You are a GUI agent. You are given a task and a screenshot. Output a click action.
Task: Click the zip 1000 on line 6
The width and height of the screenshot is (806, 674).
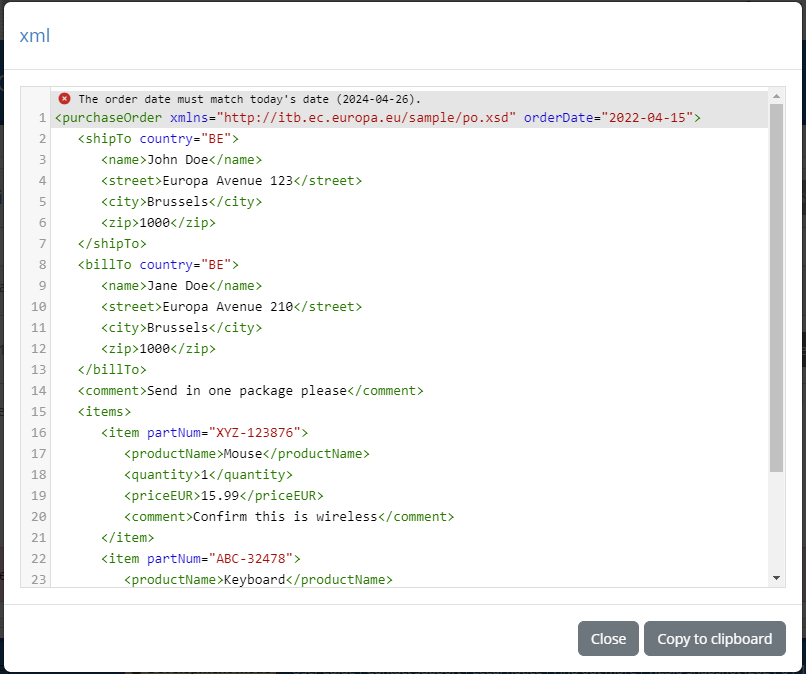click(155, 223)
